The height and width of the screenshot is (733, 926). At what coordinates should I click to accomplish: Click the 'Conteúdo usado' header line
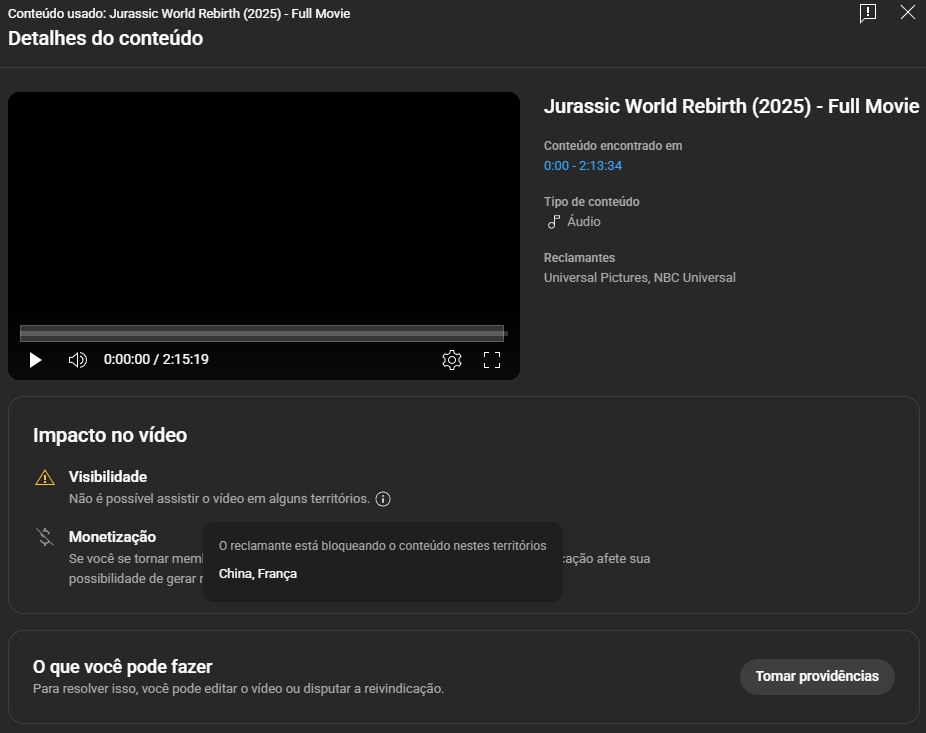(179, 14)
